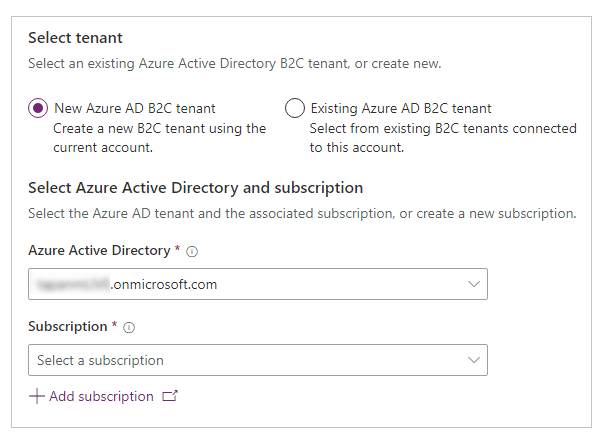Image resolution: width=604 pixels, height=440 pixels.
Task: Click the 'Subscription' field label
Action: pyautogui.click(x=67, y=326)
